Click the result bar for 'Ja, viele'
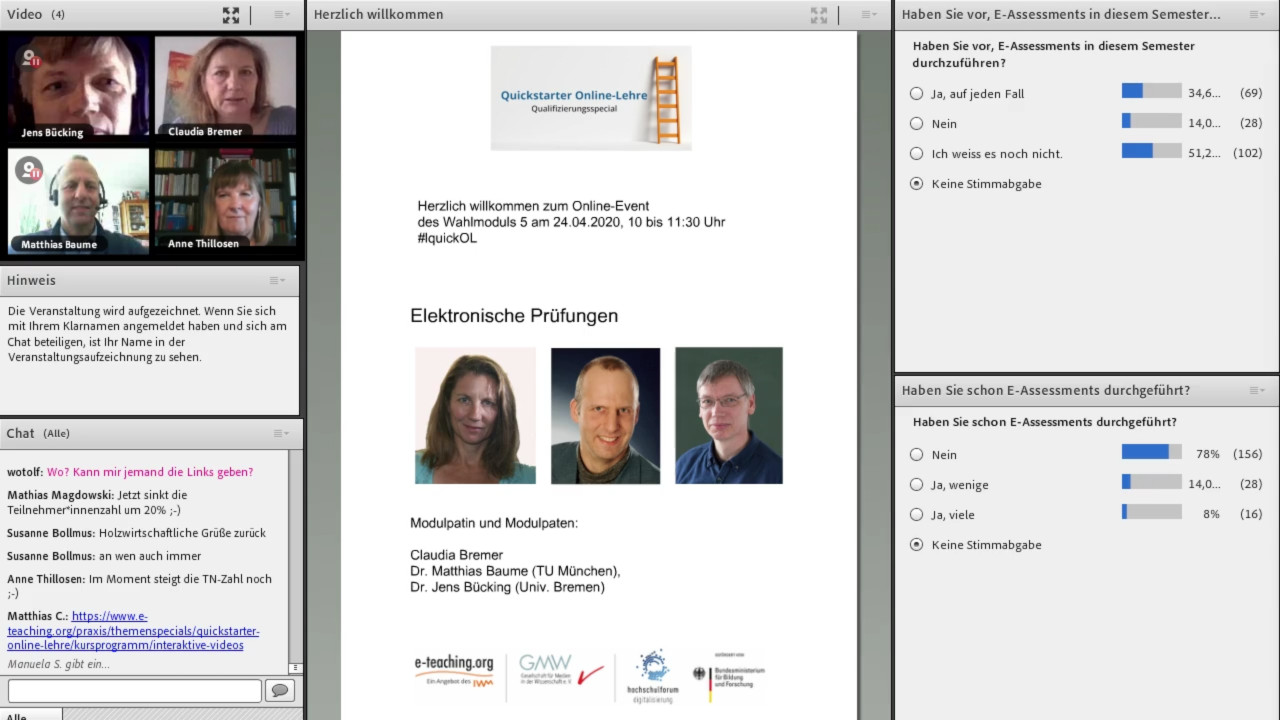Image resolution: width=1280 pixels, height=720 pixels. 1151,512
